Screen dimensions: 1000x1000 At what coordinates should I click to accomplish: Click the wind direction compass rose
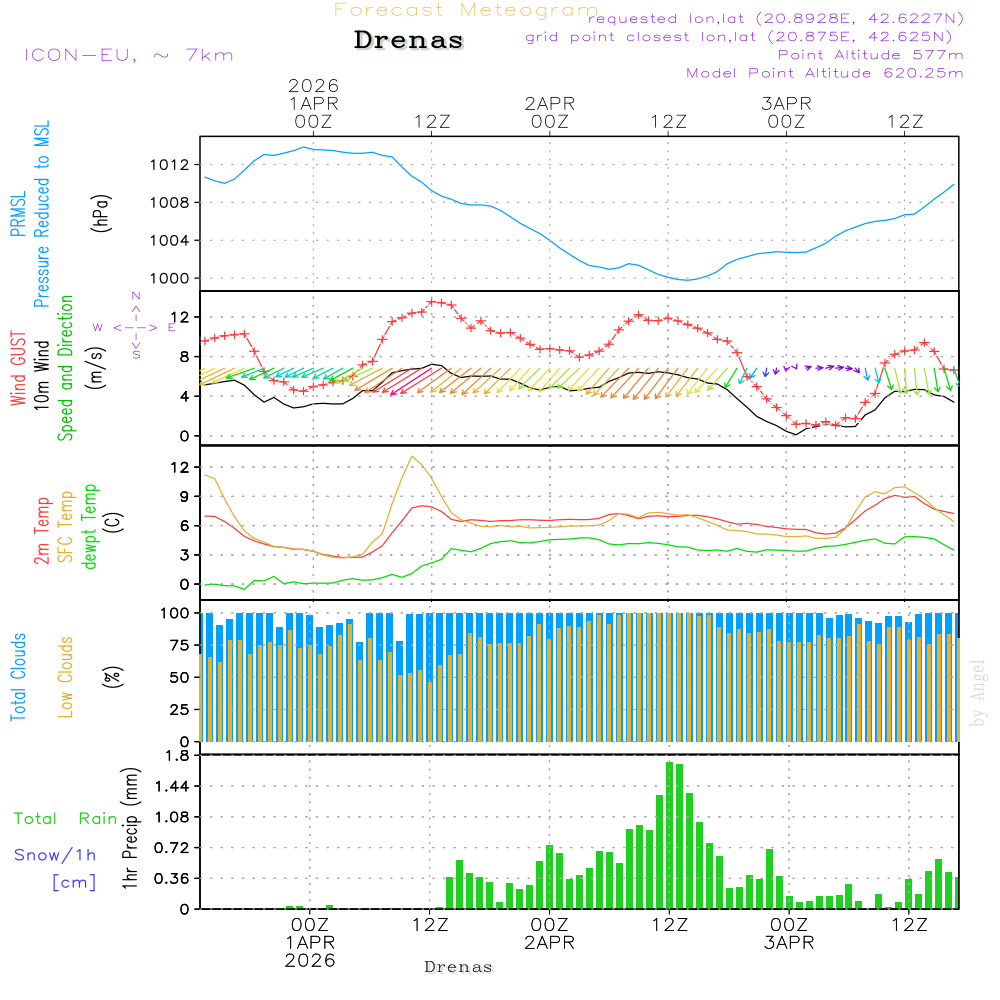click(x=135, y=327)
